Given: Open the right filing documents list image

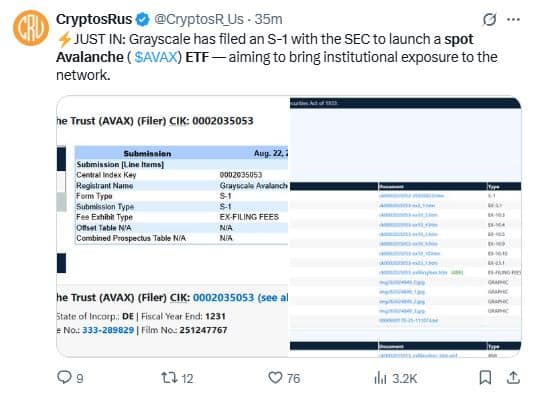Looking at the screenshot, I should coord(405,226).
